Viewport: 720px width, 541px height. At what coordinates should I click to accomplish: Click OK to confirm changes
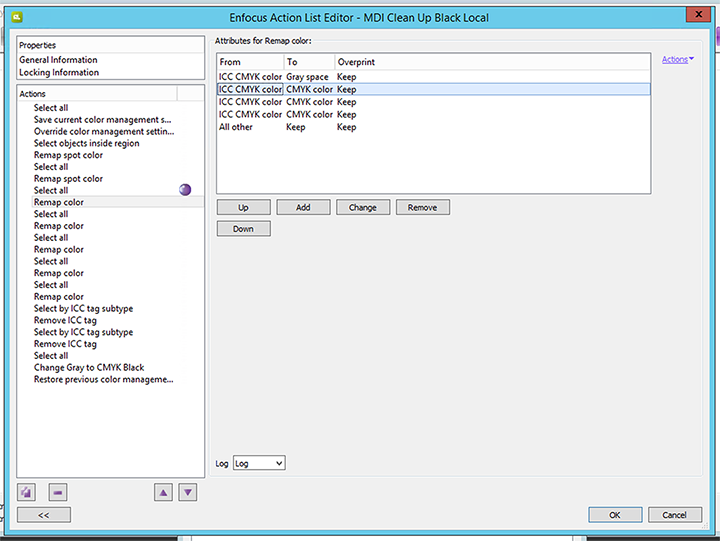(615, 515)
